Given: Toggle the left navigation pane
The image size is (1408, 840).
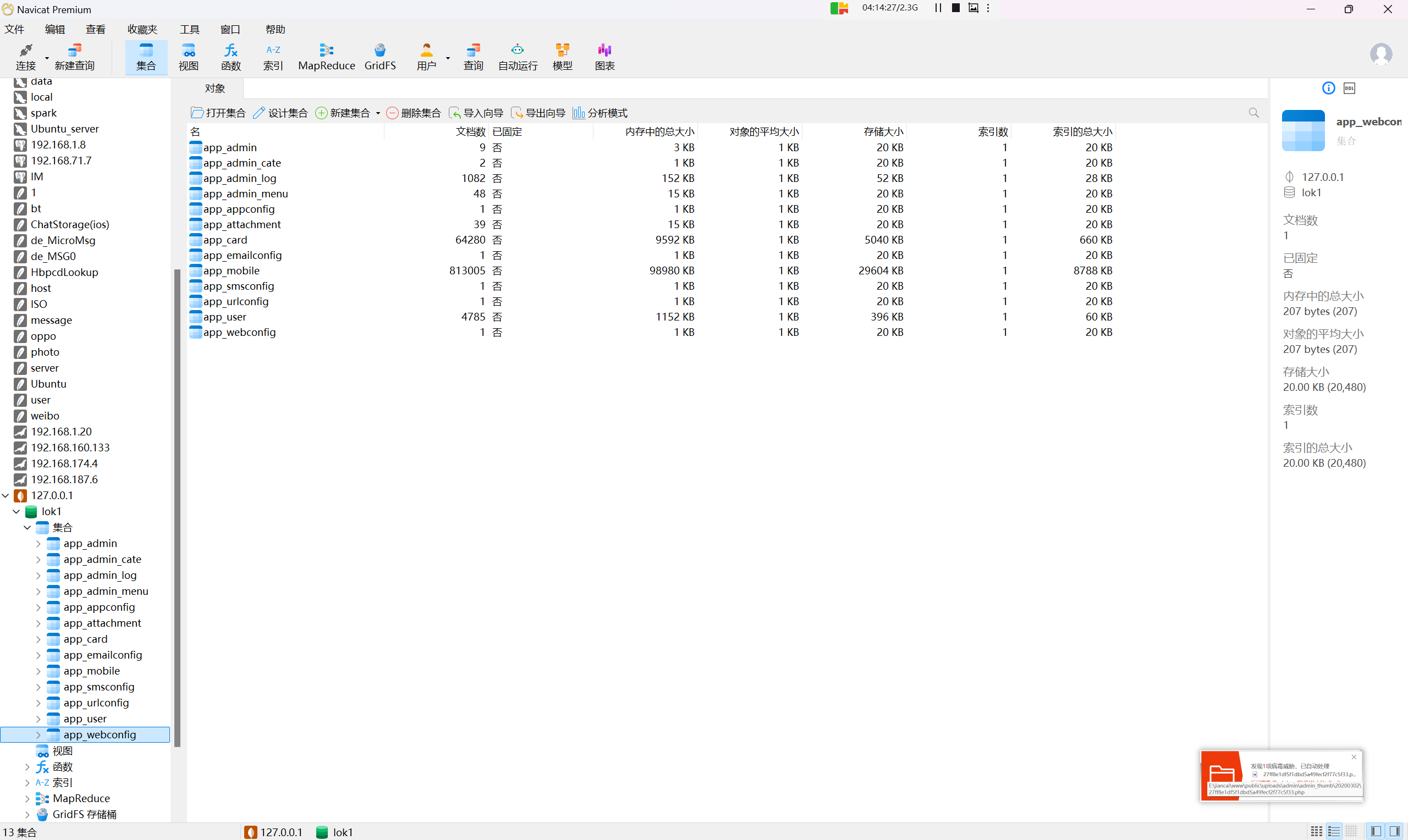Looking at the screenshot, I should 1376,832.
